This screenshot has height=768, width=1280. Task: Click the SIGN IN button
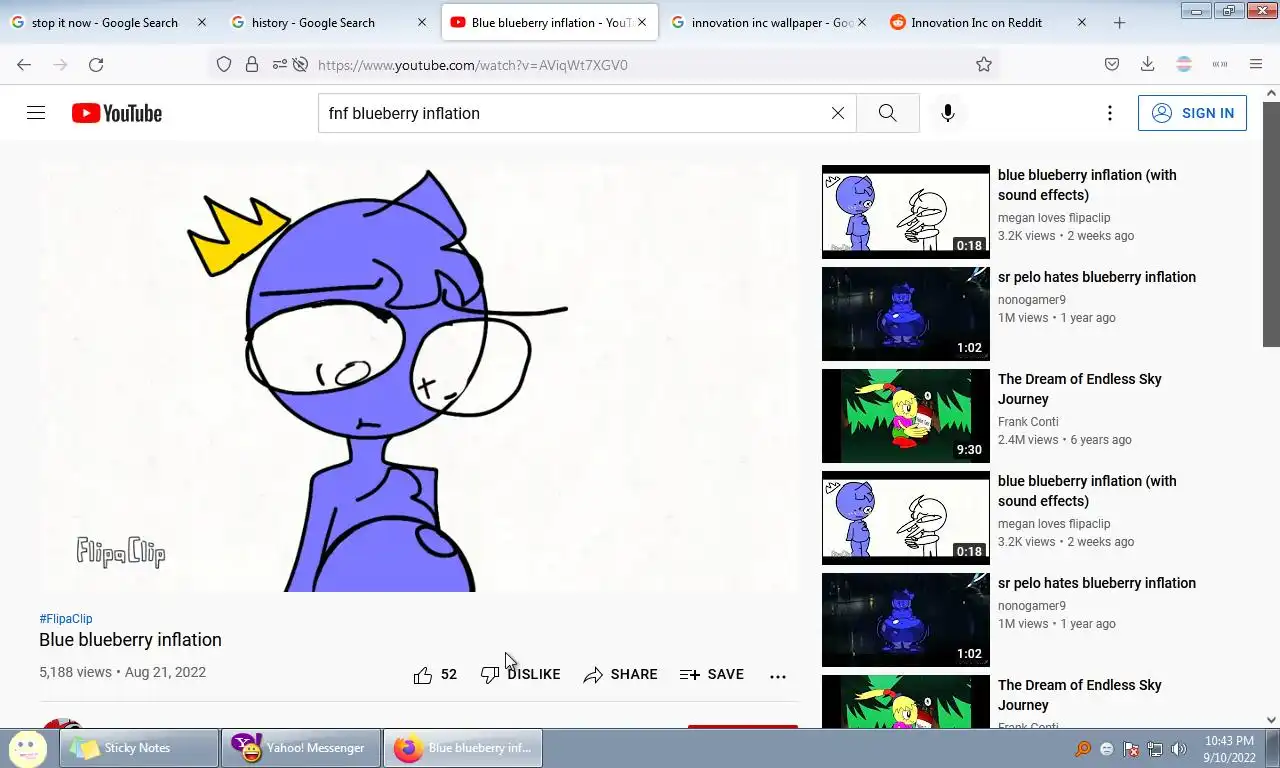(x=1192, y=113)
